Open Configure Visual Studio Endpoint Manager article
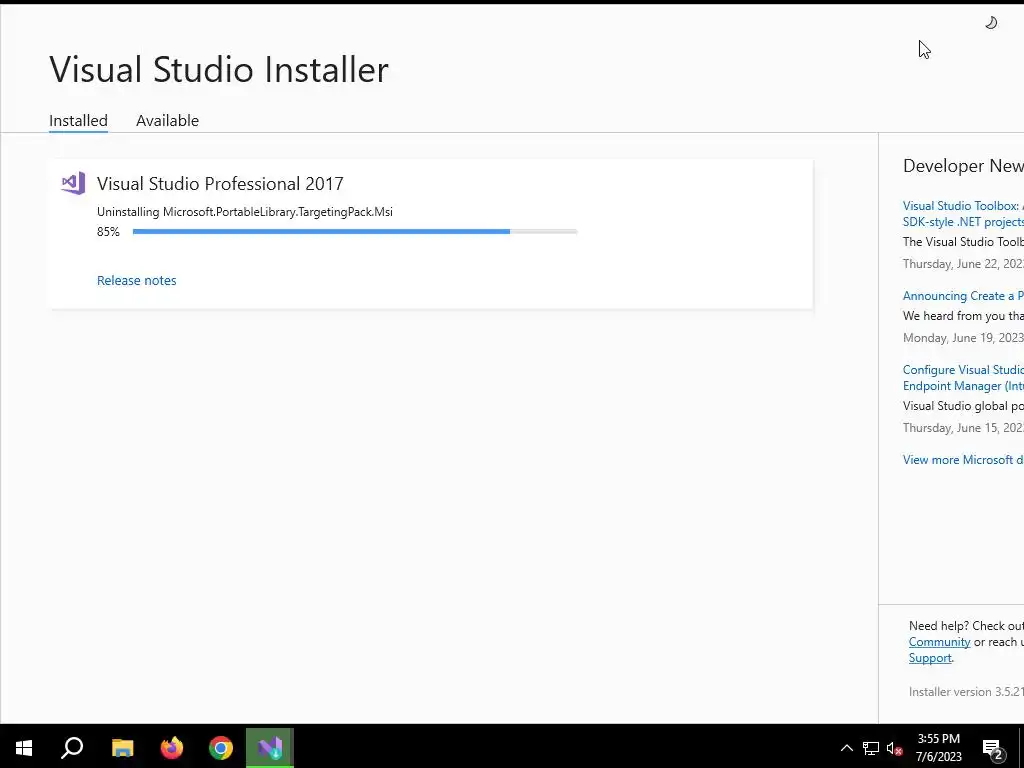1024x768 pixels. [x=963, y=377]
